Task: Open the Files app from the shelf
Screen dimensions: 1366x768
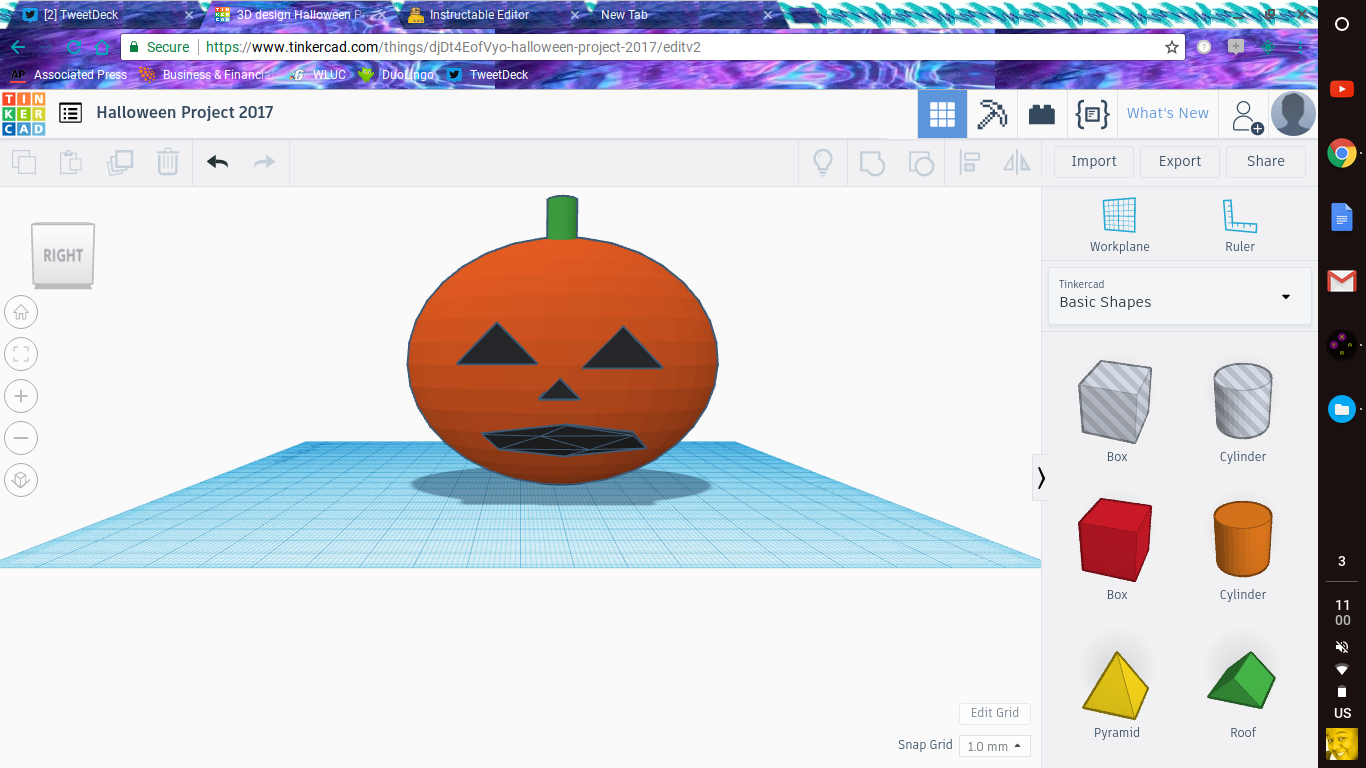Action: (1342, 409)
